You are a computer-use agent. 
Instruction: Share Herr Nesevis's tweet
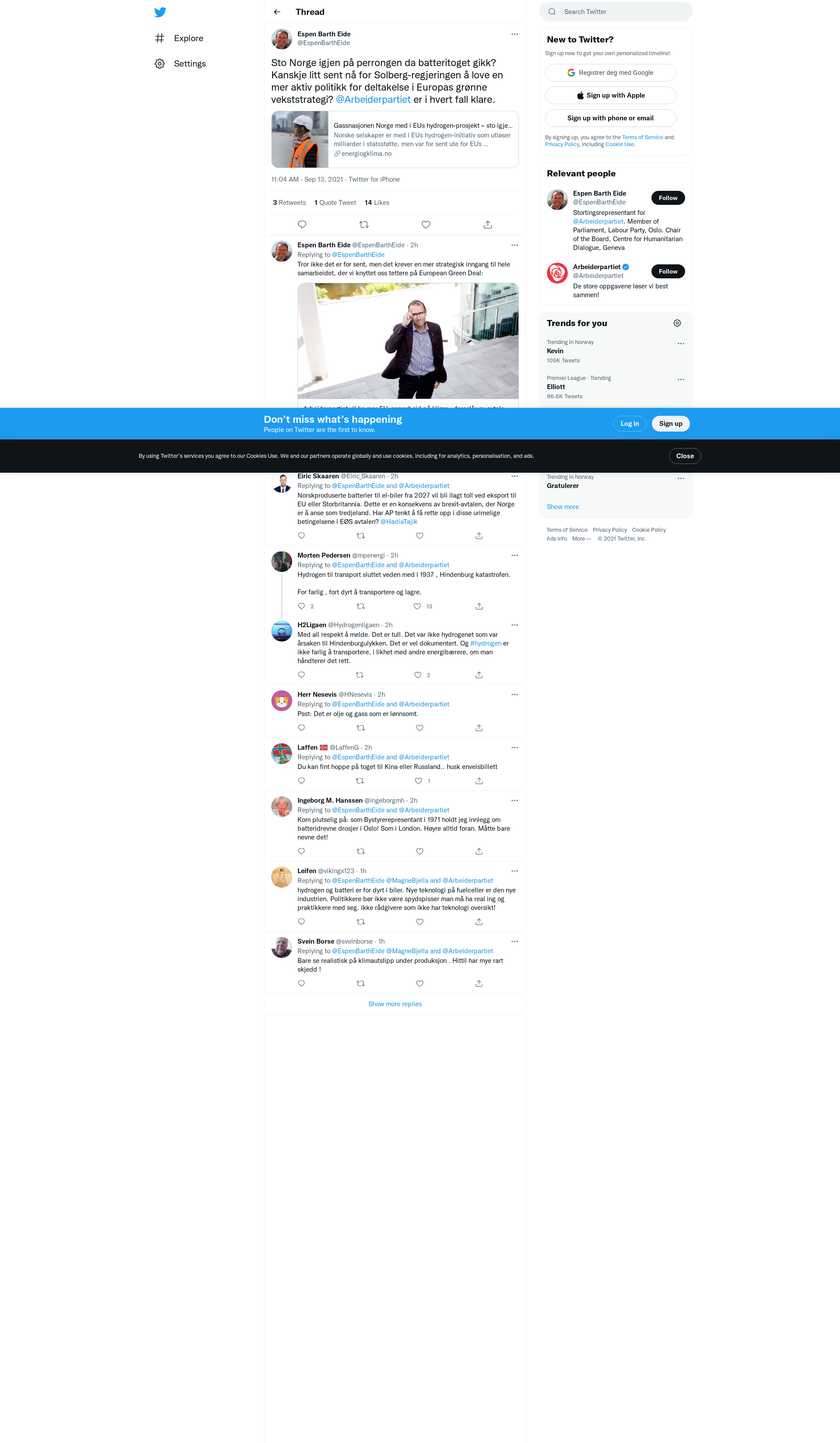479,728
